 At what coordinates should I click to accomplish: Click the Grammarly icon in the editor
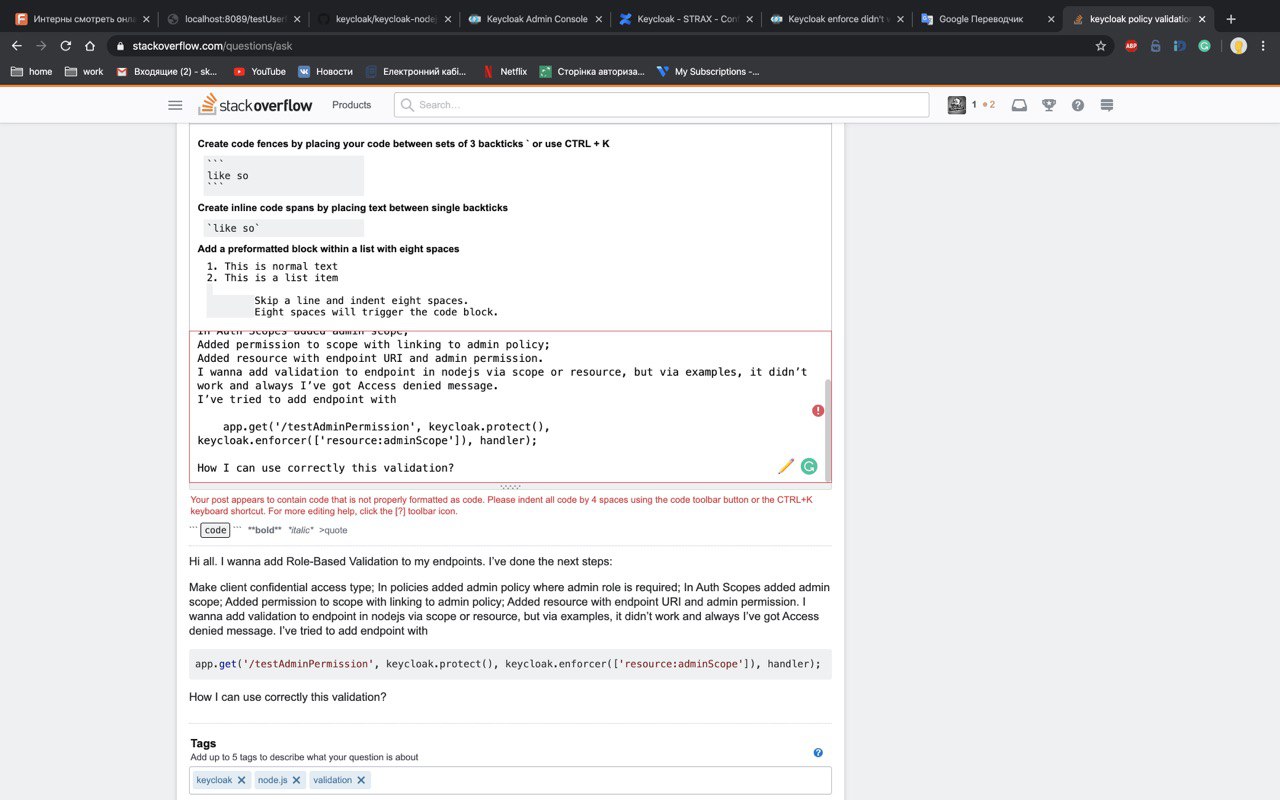pos(809,466)
